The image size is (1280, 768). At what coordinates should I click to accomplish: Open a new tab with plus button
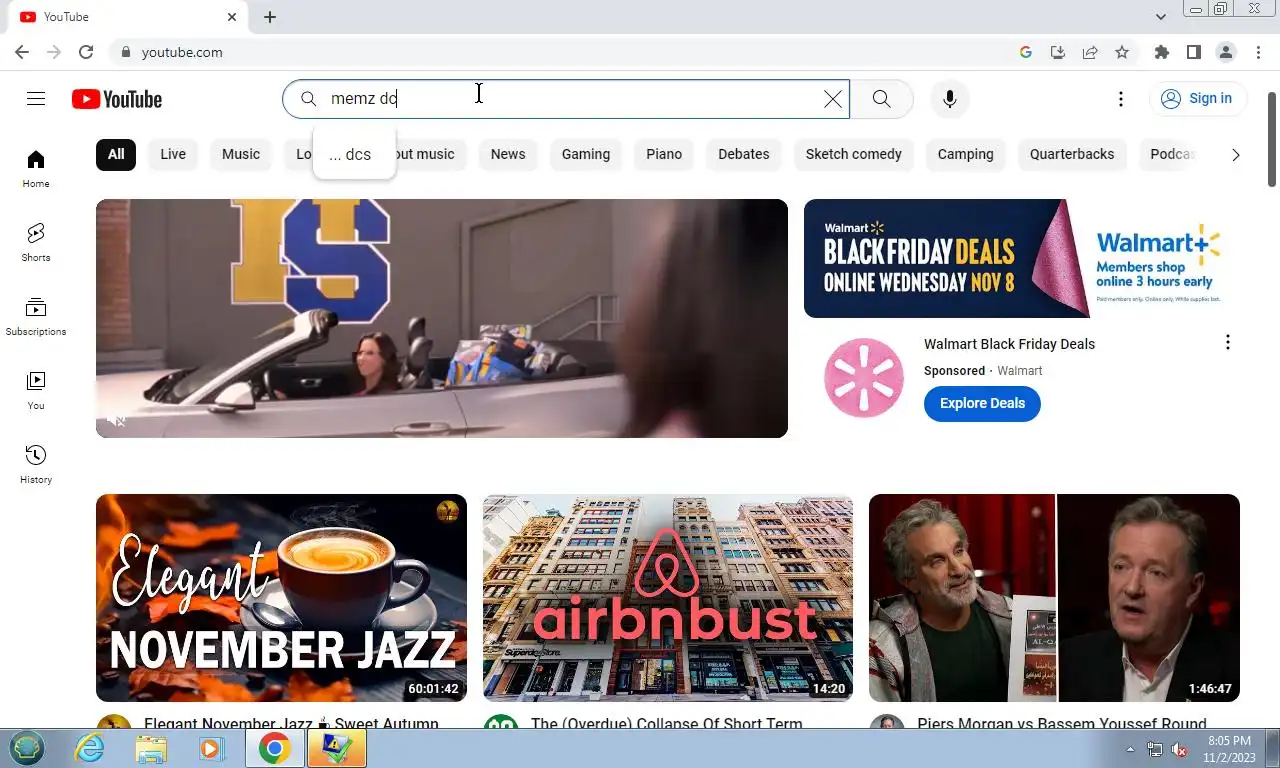270,17
